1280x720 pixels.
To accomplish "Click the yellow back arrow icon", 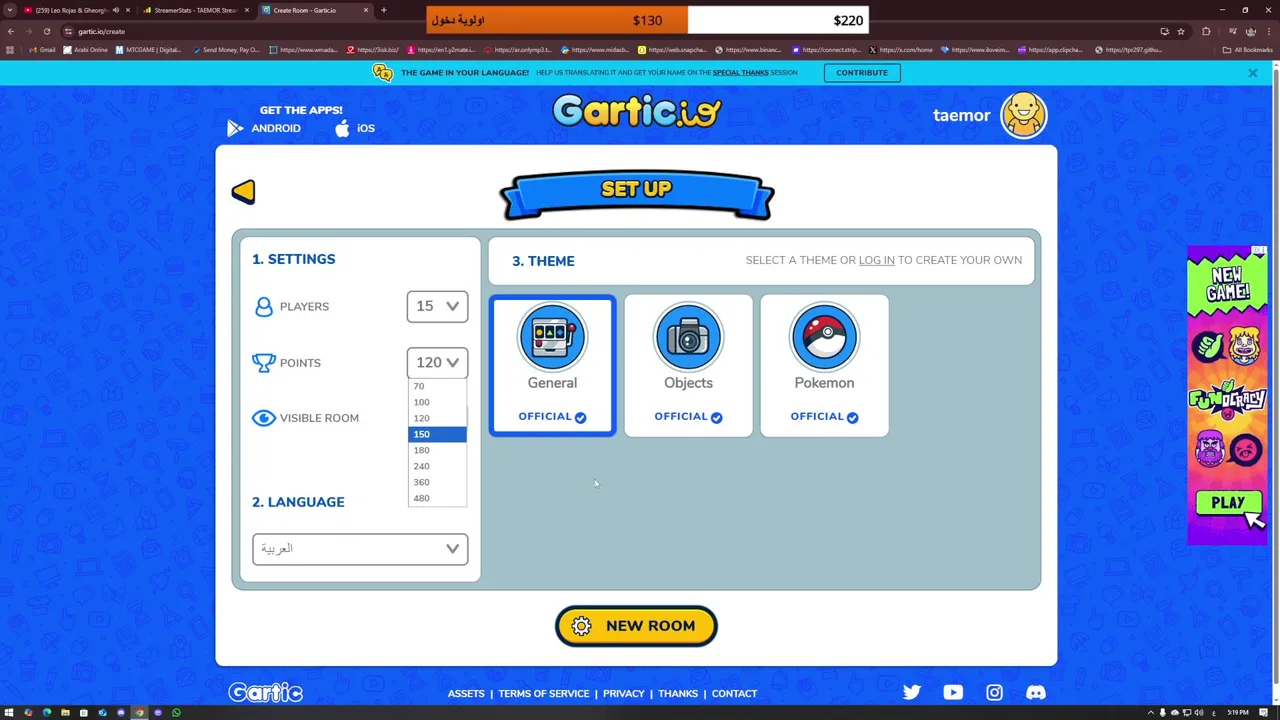I will [243, 192].
